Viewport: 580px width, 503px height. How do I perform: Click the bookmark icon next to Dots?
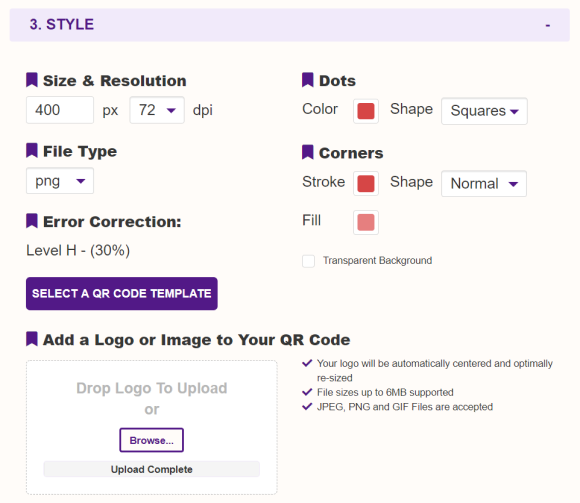tap(308, 80)
